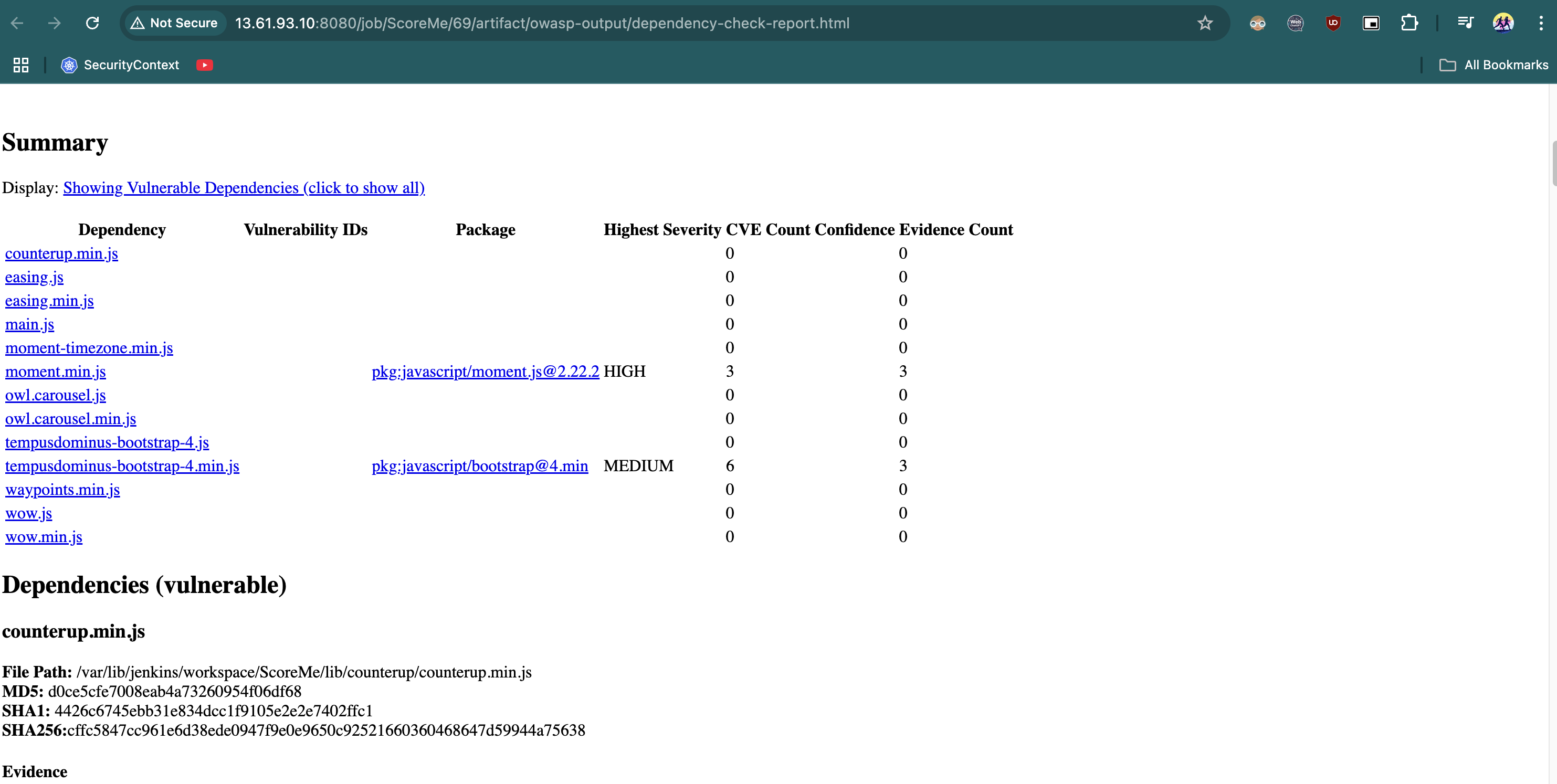Open the uBlock Origin shield icon
This screenshot has height=784, width=1557.
[1333, 23]
